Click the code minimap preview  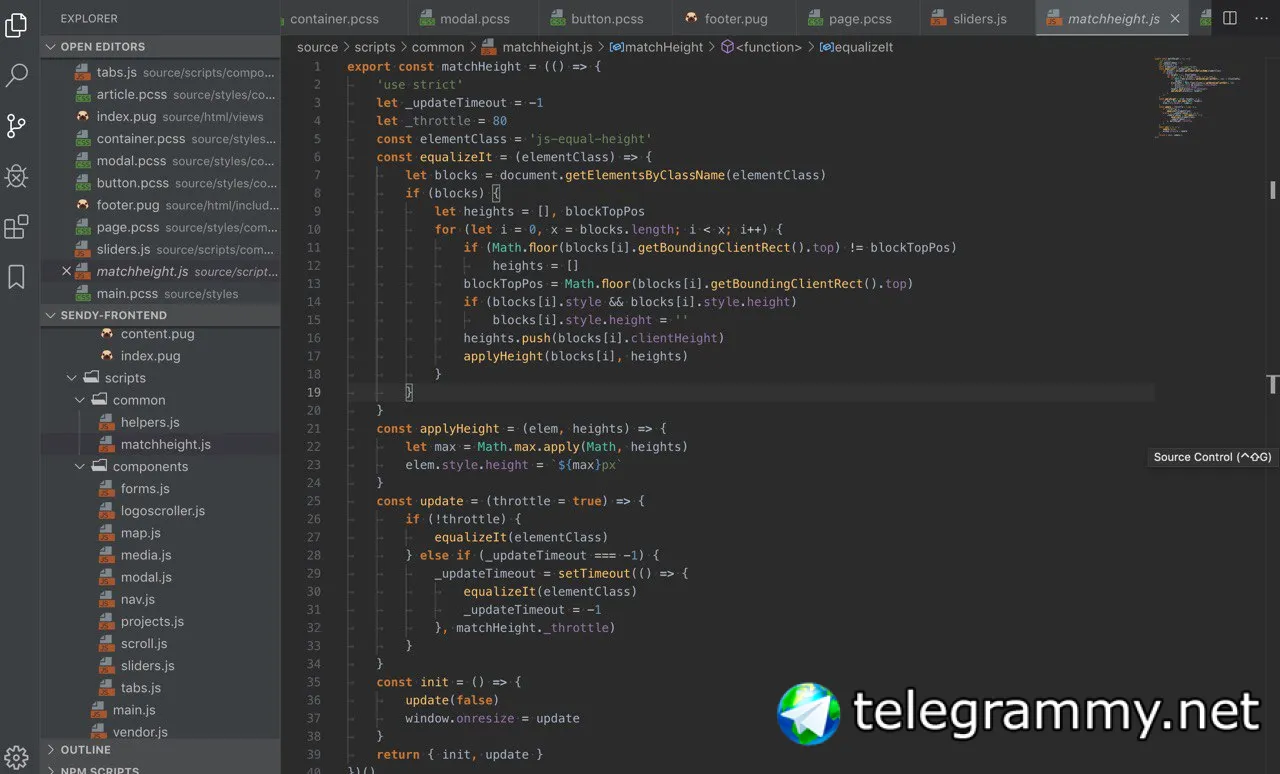pyautogui.click(x=1197, y=97)
